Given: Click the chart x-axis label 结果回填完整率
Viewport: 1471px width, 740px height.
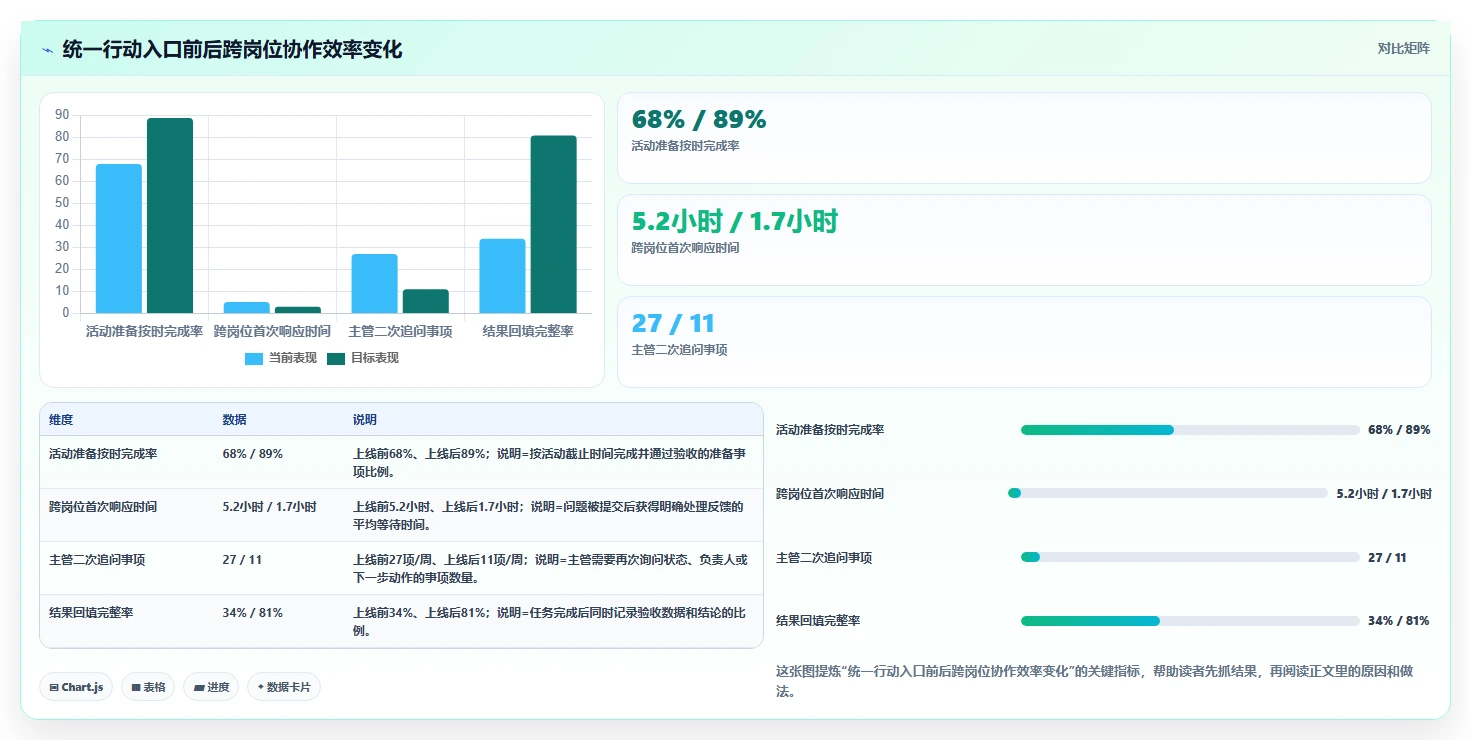Looking at the screenshot, I should [x=528, y=331].
